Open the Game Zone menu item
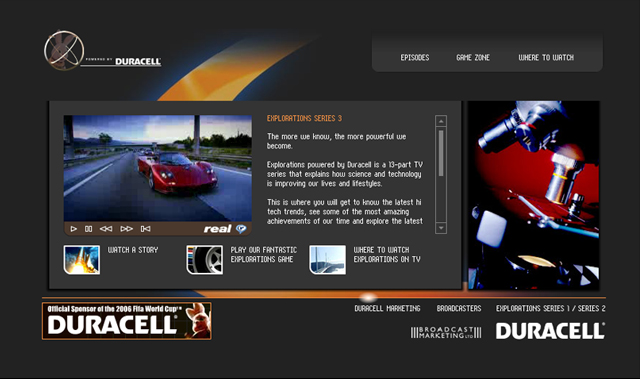 point(473,58)
